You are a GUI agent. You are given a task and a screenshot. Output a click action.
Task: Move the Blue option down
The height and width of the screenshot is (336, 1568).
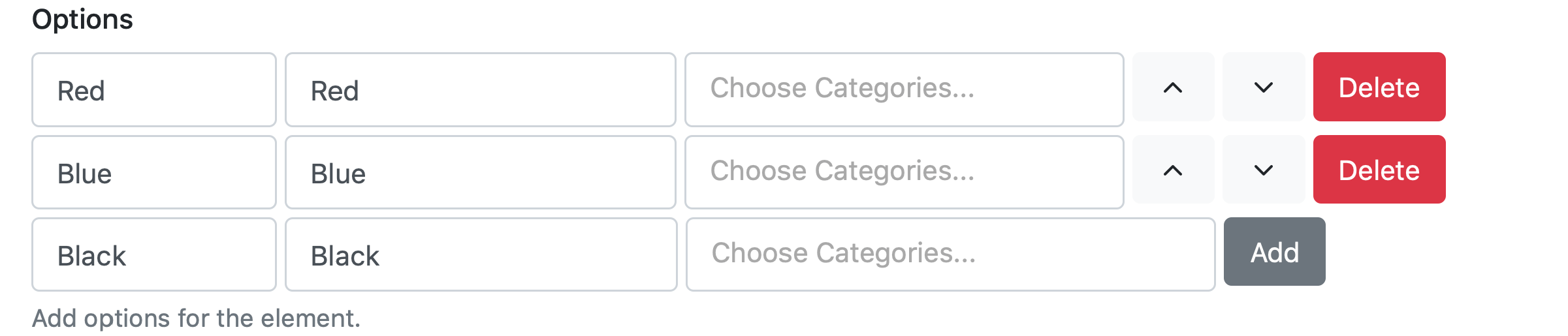pyautogui.click(x=1264, y=170)
